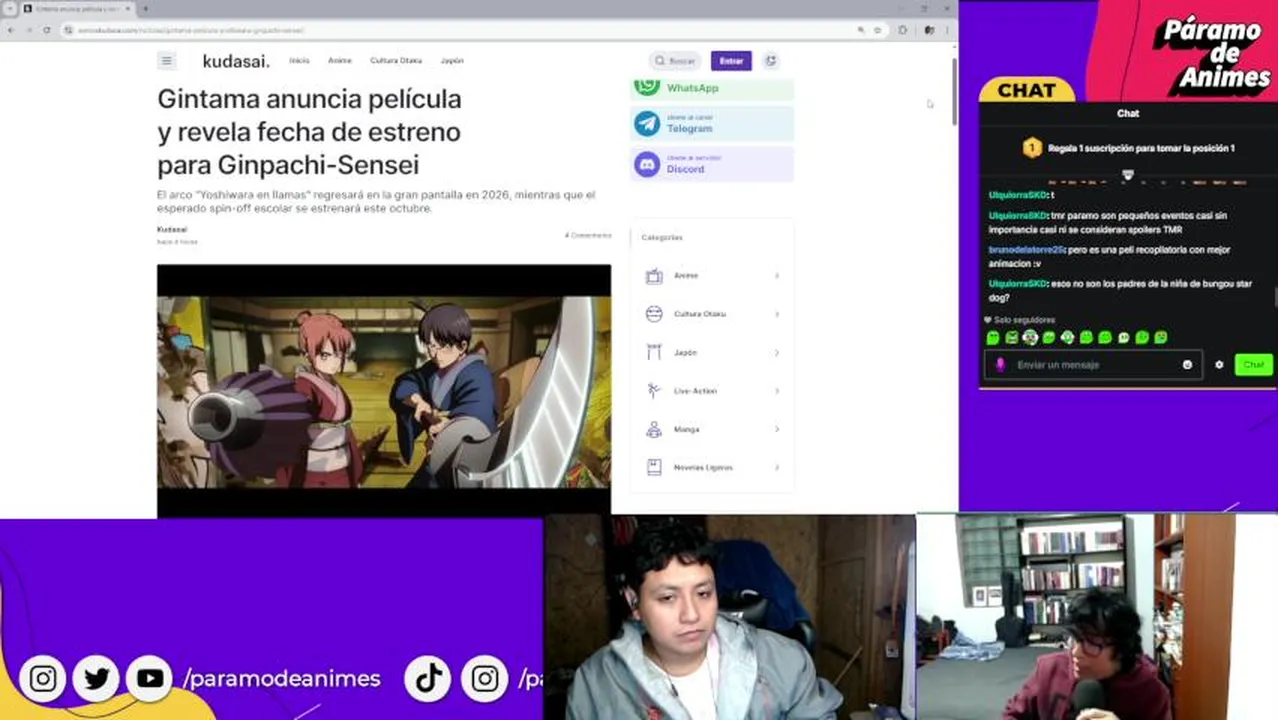Click the Anime category TV icon
Screen dimensions: 1278x720
click(654, 276)
